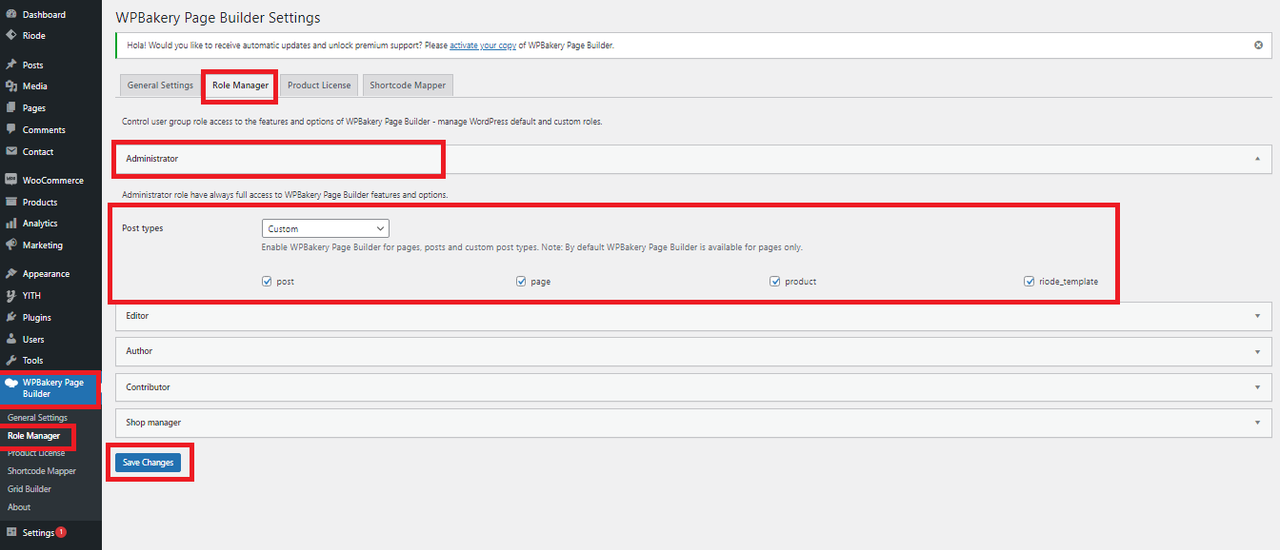Image resolution: width=1280 pixels, height=550 pixels.
Task: Open the Plugins menu label
Action: [x=37, y=318]
